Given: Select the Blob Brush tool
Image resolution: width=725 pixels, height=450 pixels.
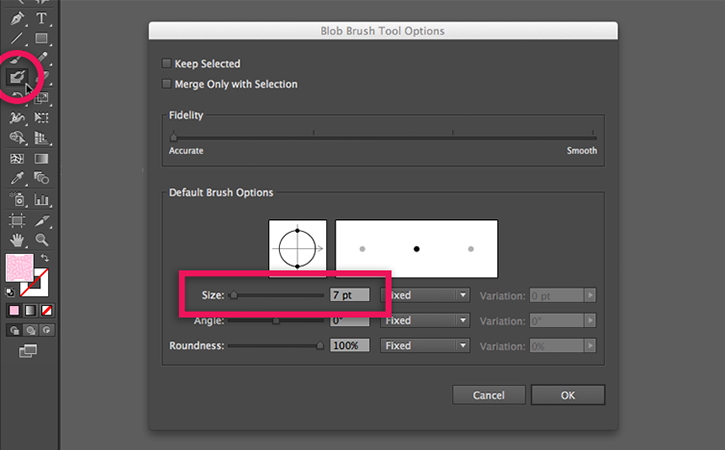Looking at the screenshot, I should (x=18, y=76).
